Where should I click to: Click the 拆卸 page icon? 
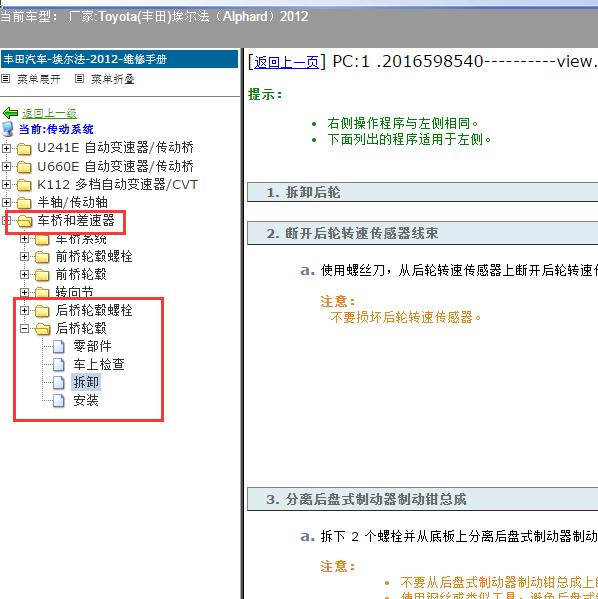click(58, 382)
